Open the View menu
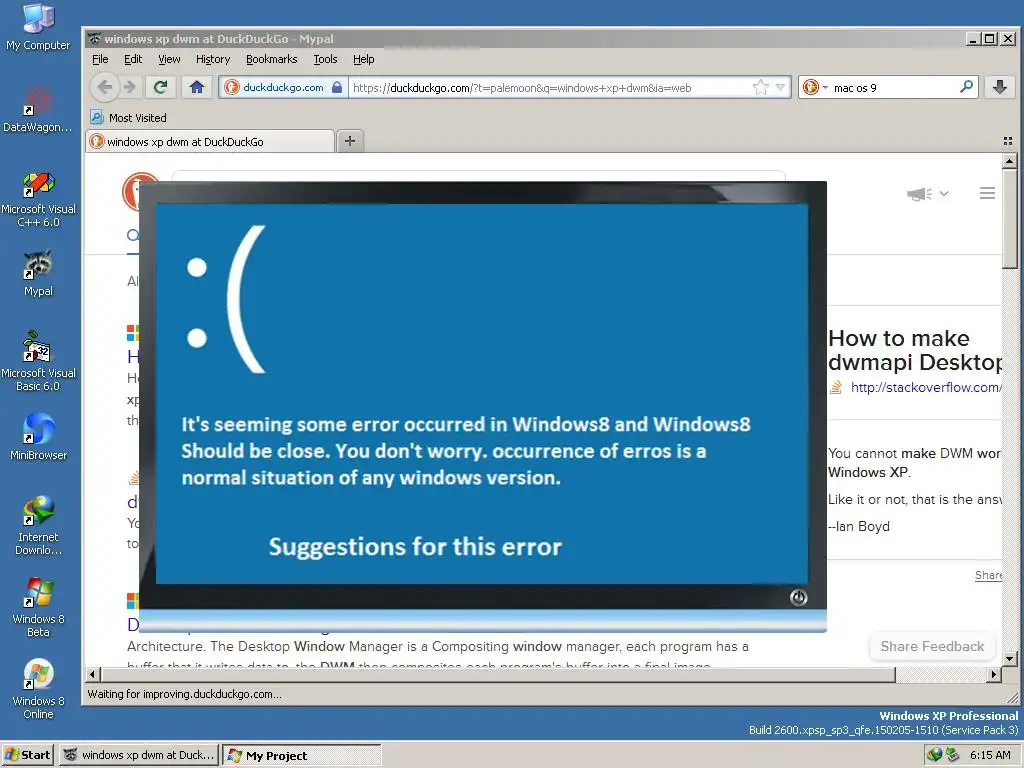1024x768 pixels. (x=169, y=59)
